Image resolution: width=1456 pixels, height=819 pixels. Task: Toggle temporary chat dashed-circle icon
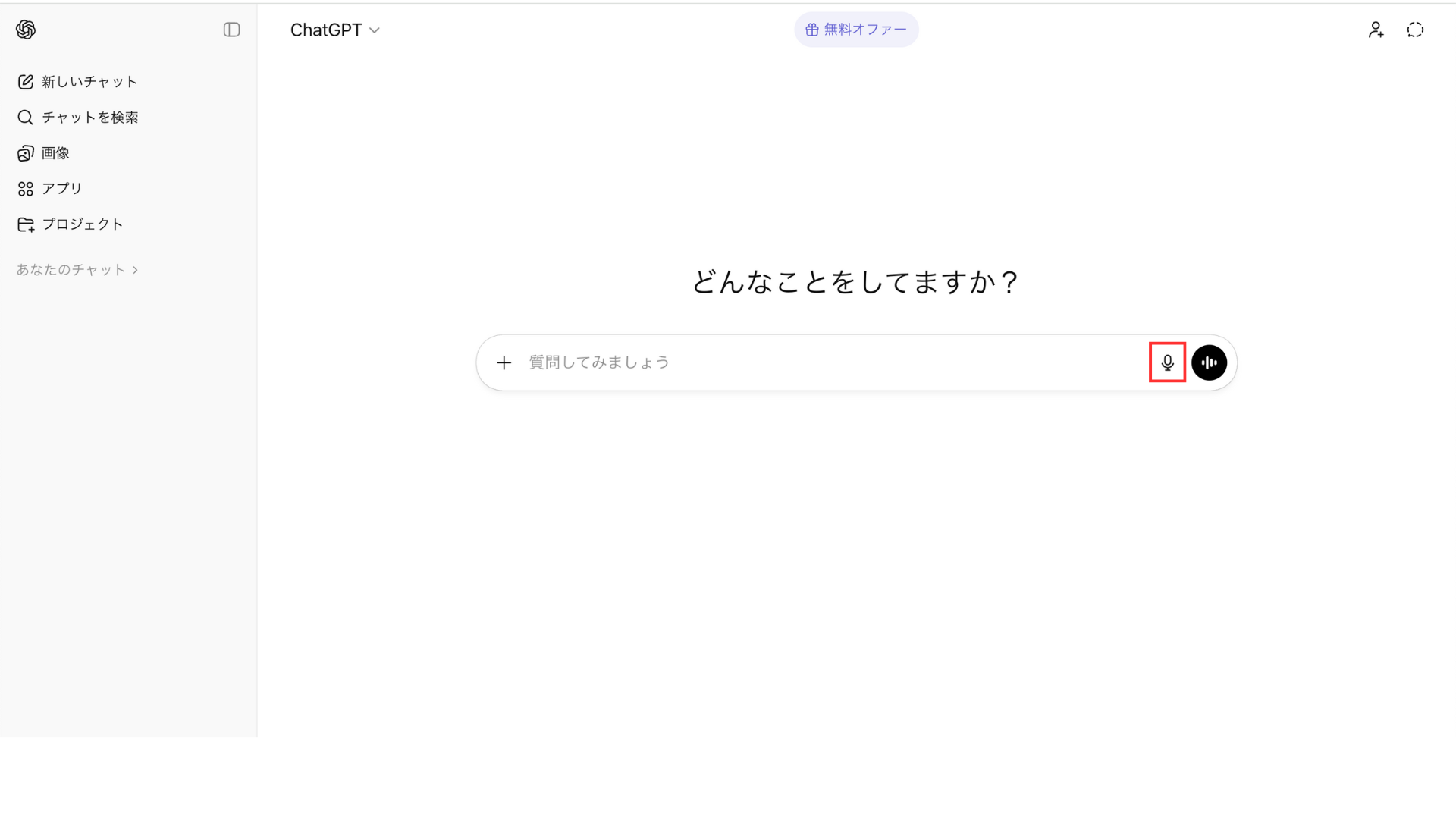click(1415, 30)
